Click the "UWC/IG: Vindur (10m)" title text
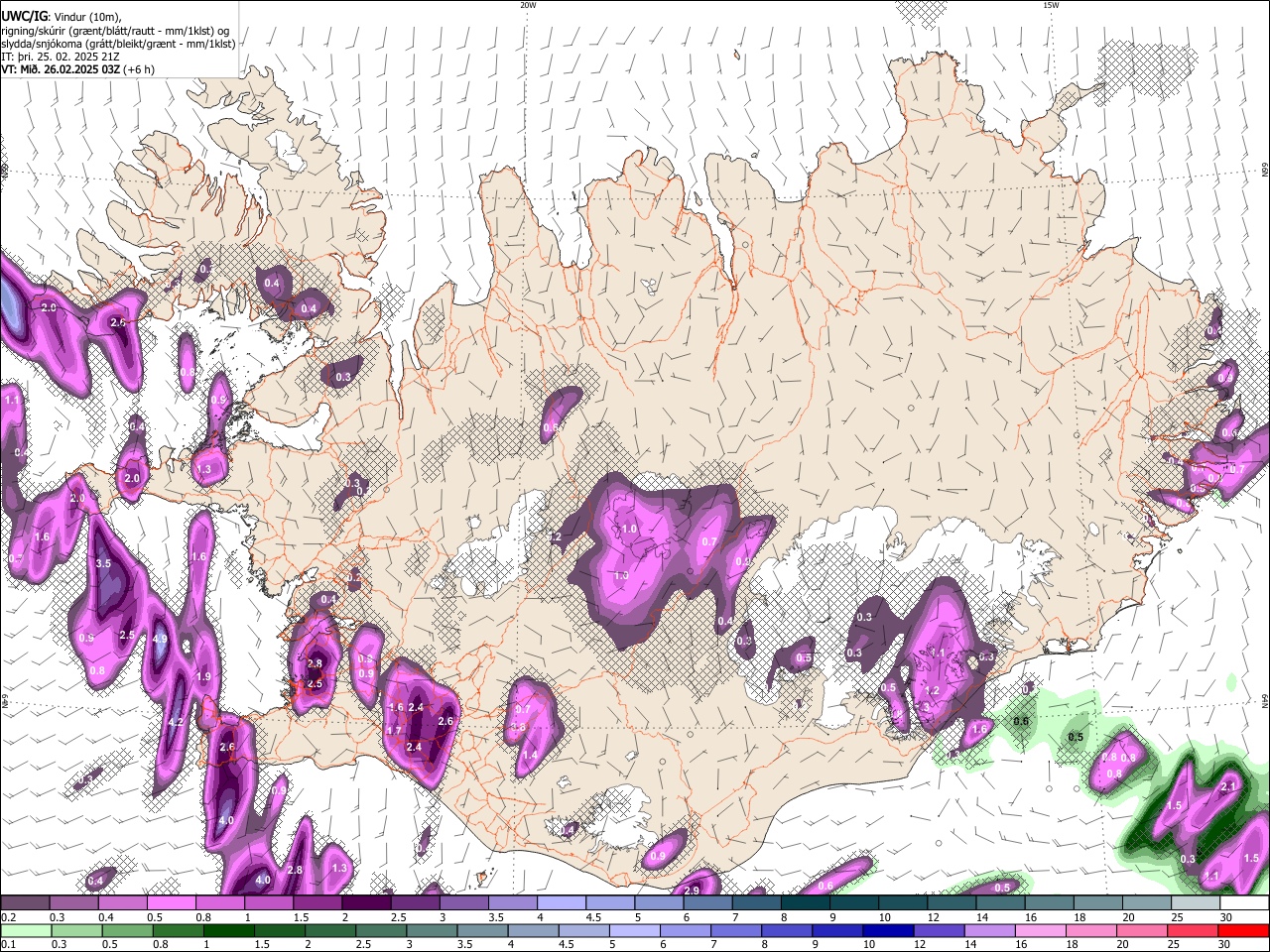 click(x=62, y=16)
